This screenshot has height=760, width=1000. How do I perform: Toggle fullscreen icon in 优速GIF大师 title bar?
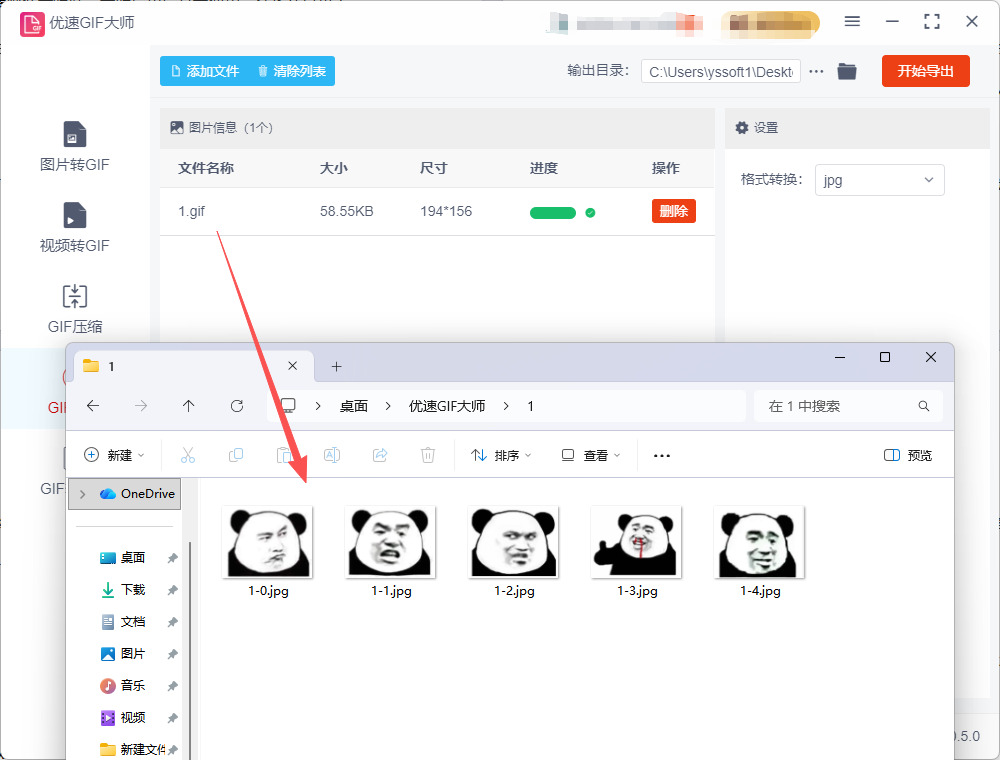(x=932, y=22)
